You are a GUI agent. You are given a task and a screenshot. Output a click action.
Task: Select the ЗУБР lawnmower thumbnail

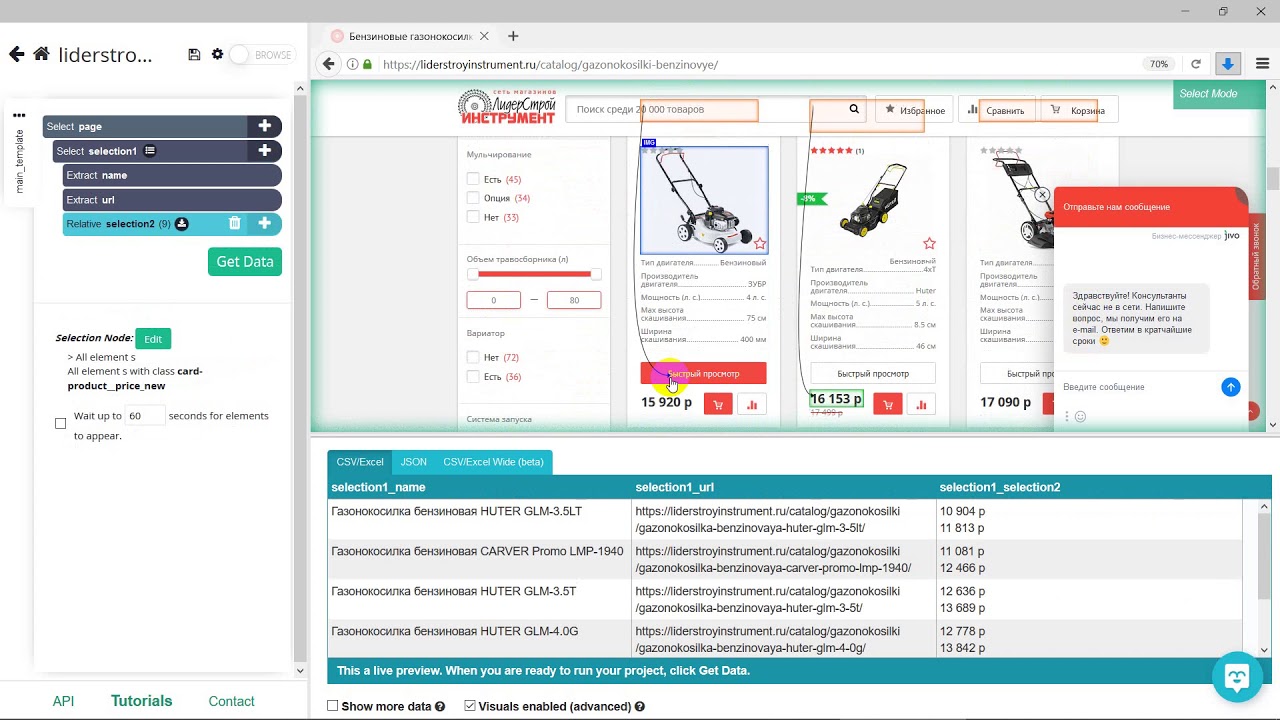(x=704, y=200)
